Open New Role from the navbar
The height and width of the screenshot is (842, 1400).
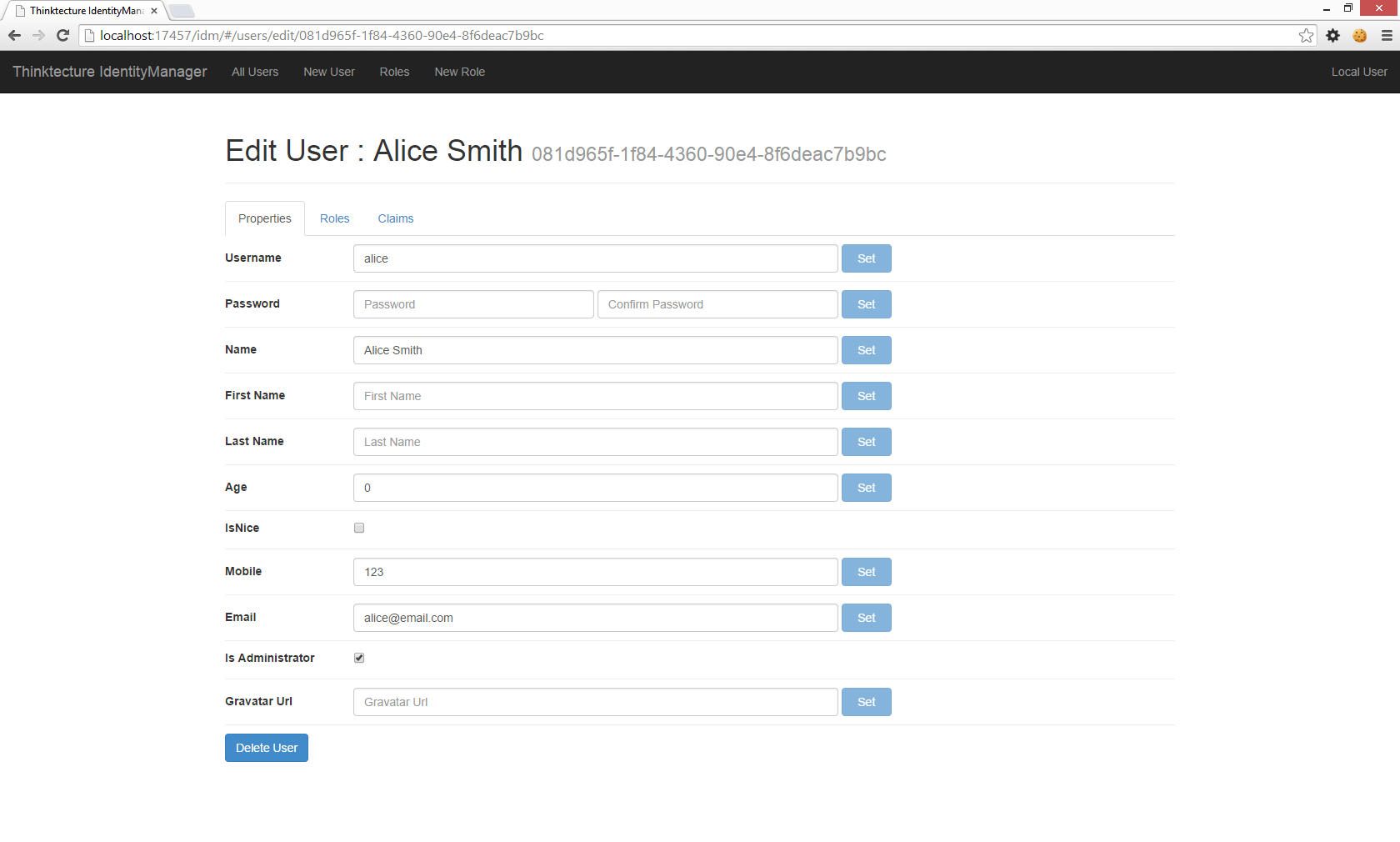pos(459,72)
